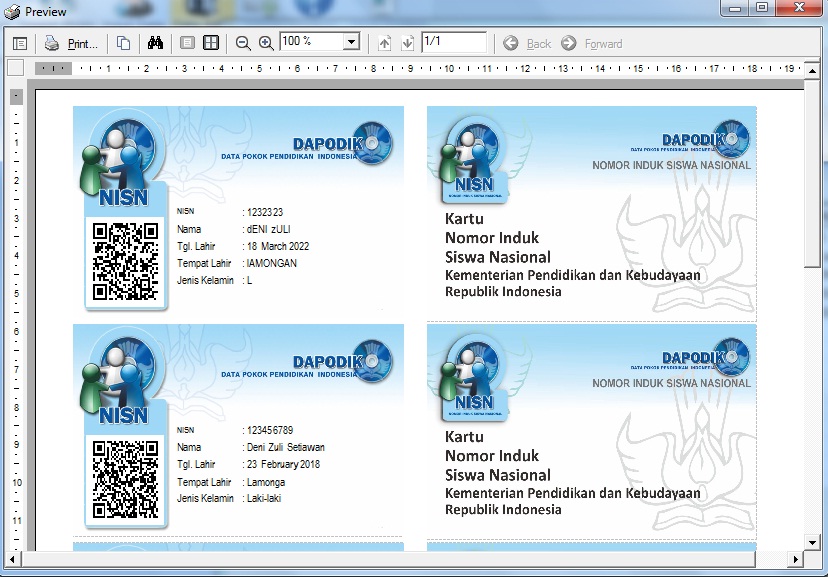Click the ruler corner box

15,68
